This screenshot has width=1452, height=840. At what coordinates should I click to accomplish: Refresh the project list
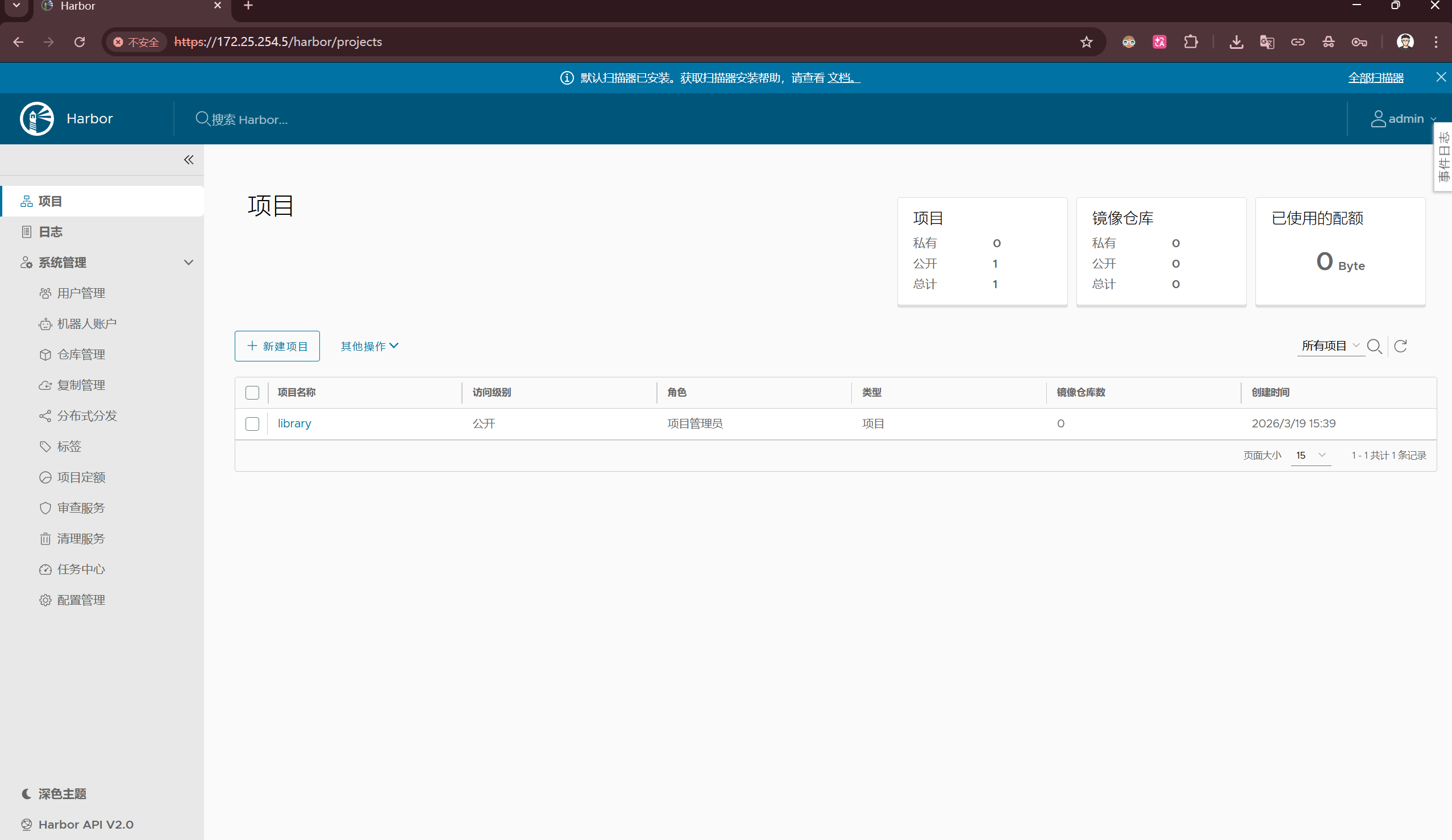tap(1401, 346)
